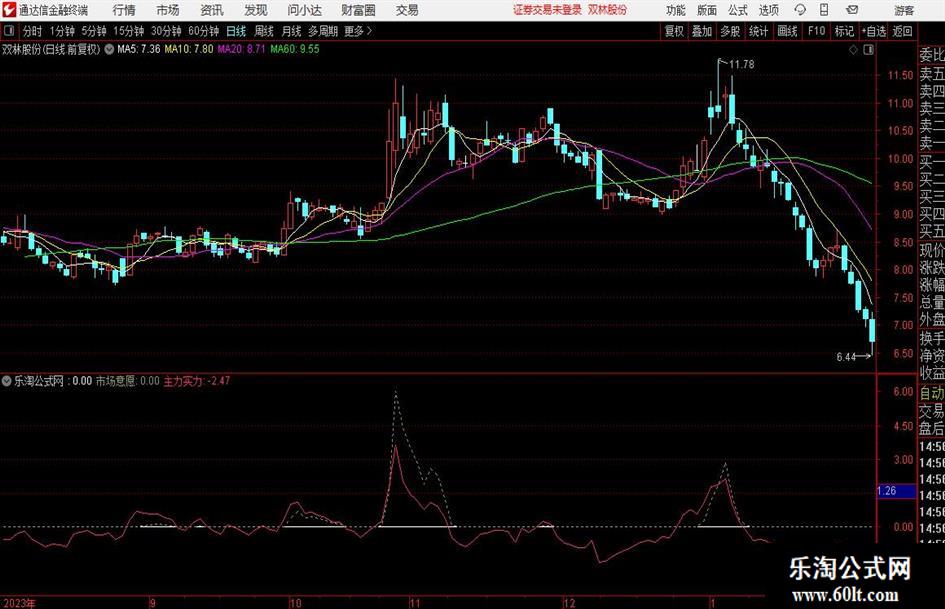This screenshot has height=609, width=945.
Task: Click the red 双林股份 stock name in title bar
Action: [x=608, y=10]
